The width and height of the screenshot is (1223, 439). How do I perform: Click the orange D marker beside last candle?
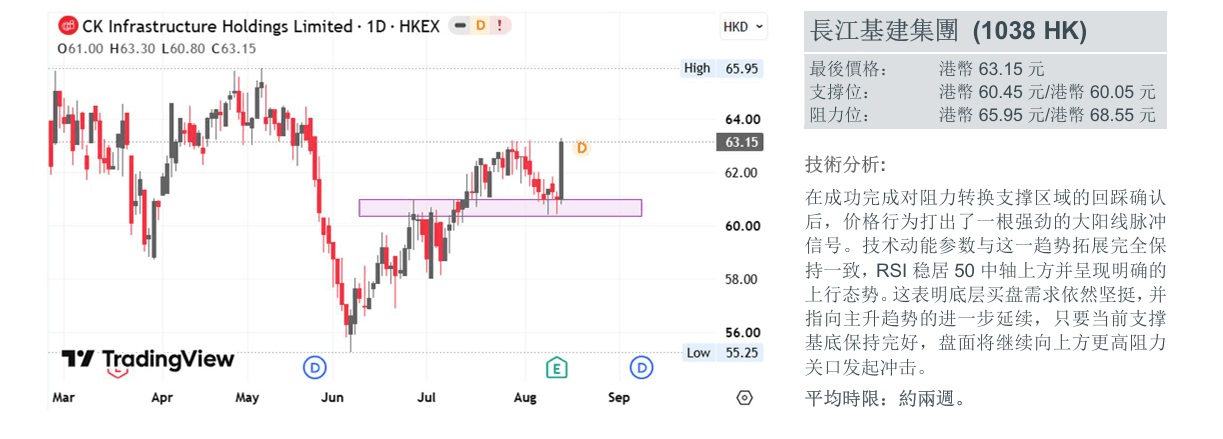[582, 148]
